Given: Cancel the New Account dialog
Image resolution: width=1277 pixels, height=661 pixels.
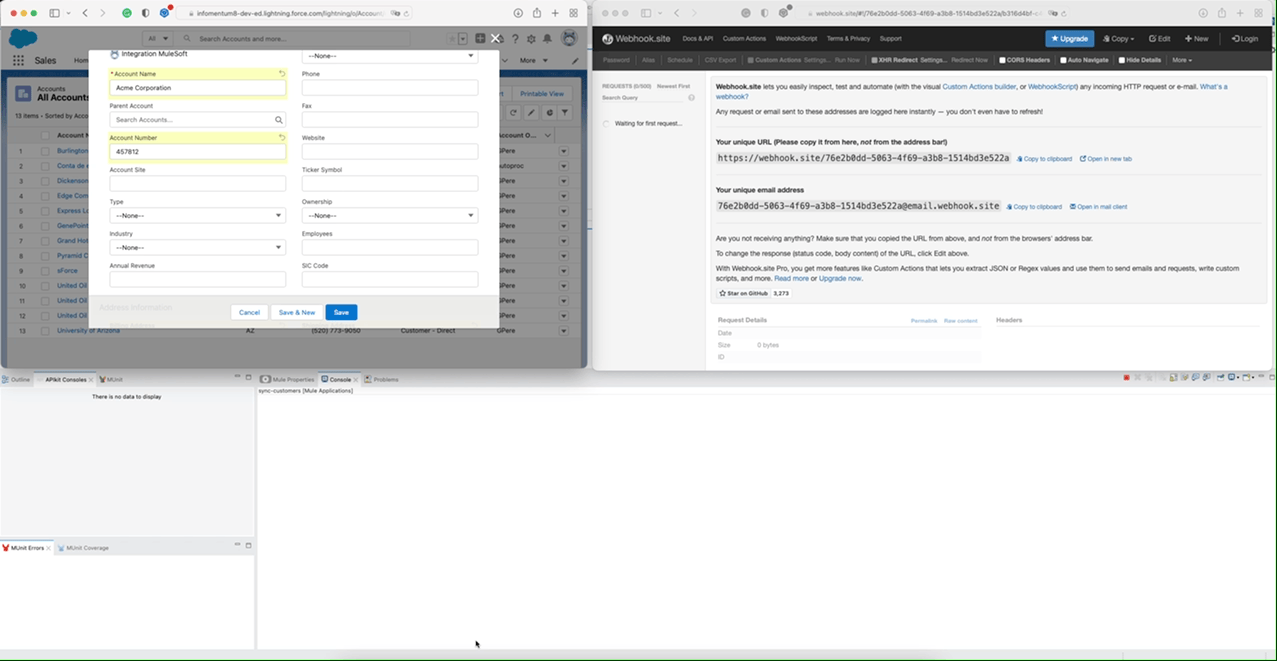Looking at the screenshot, I should pyautogui.click(x=249, y=313).
